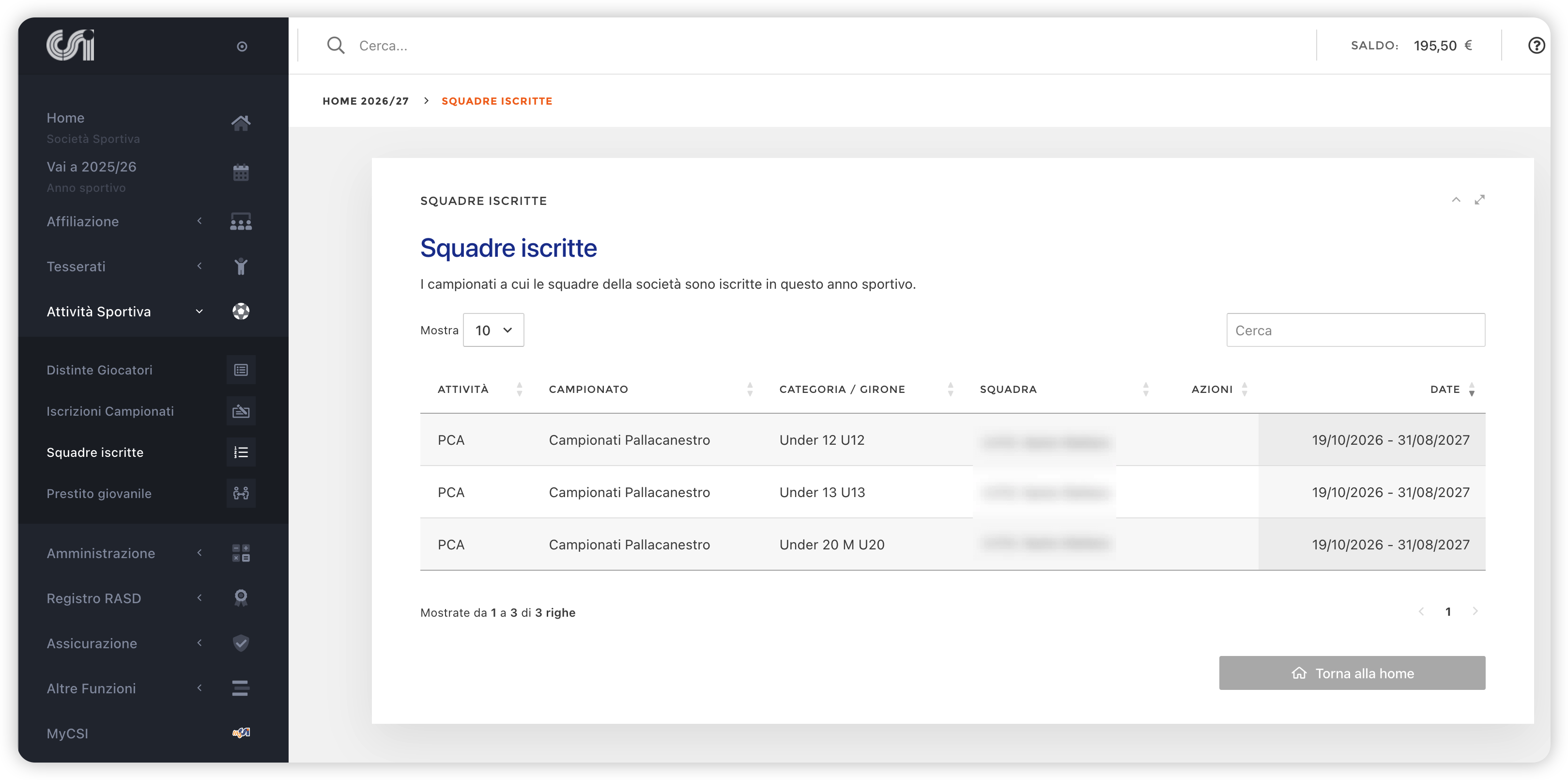
Task: Expand the Registro RASD menu chevron
Action: point(199,598)
